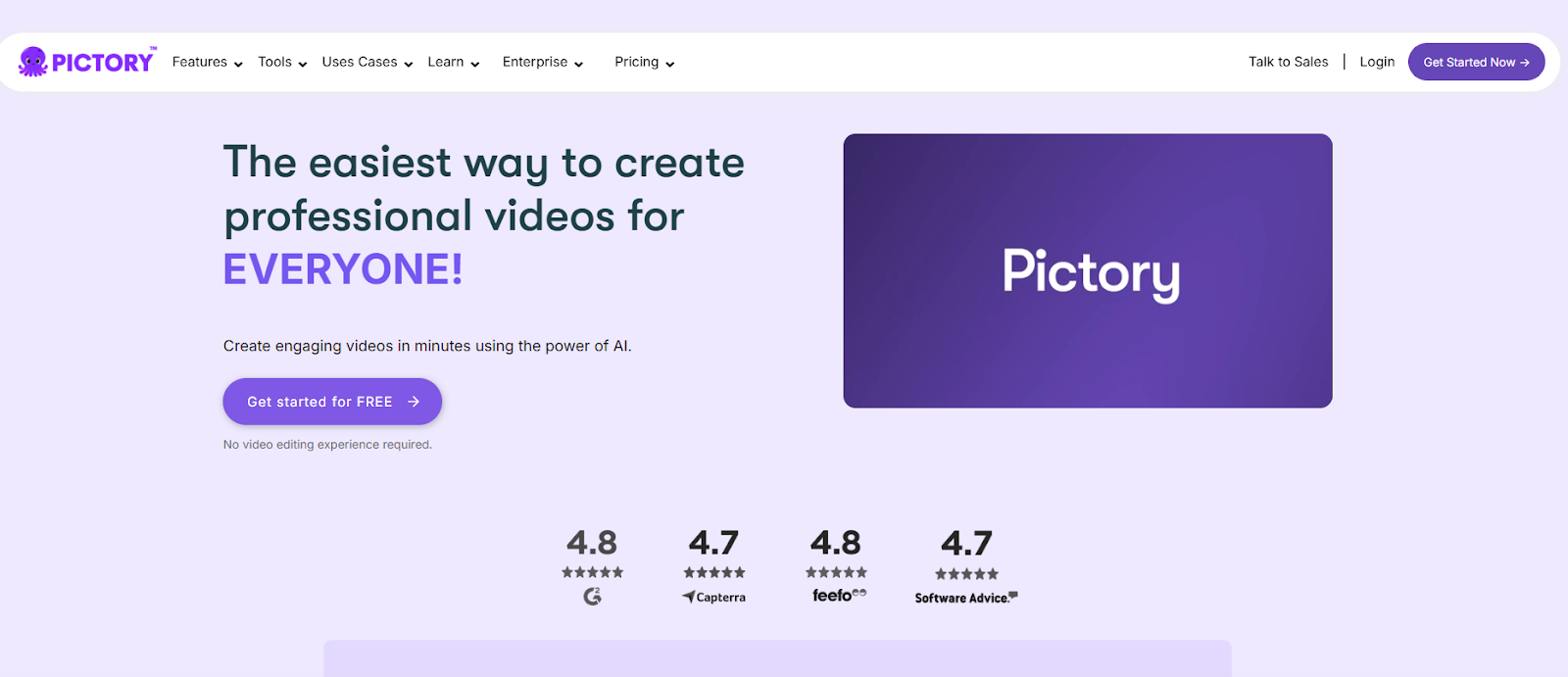Click the EVERYONE! headline text
This screenshot has height=677, width=1568.
click(343, 269)
